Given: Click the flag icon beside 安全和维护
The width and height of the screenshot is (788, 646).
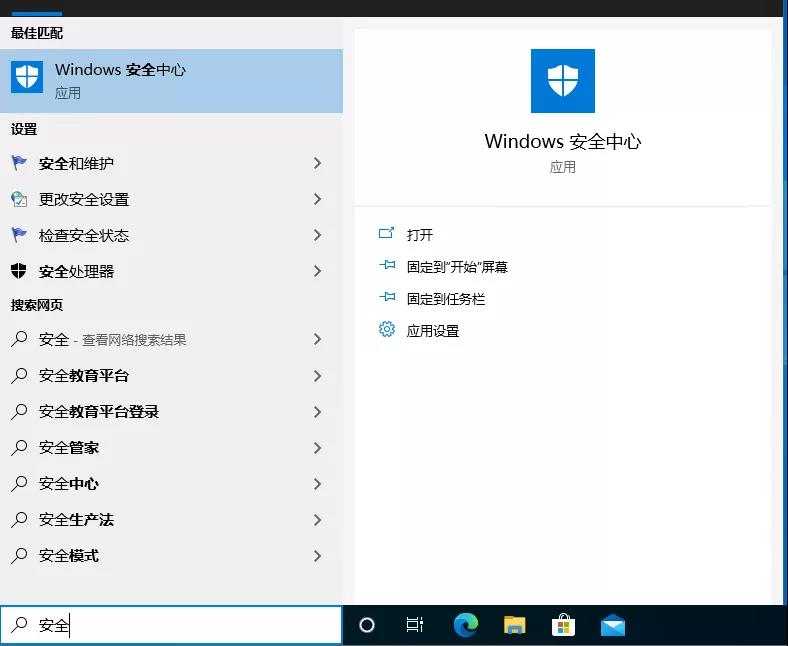Looking at the screenshot, I should 19,163.
